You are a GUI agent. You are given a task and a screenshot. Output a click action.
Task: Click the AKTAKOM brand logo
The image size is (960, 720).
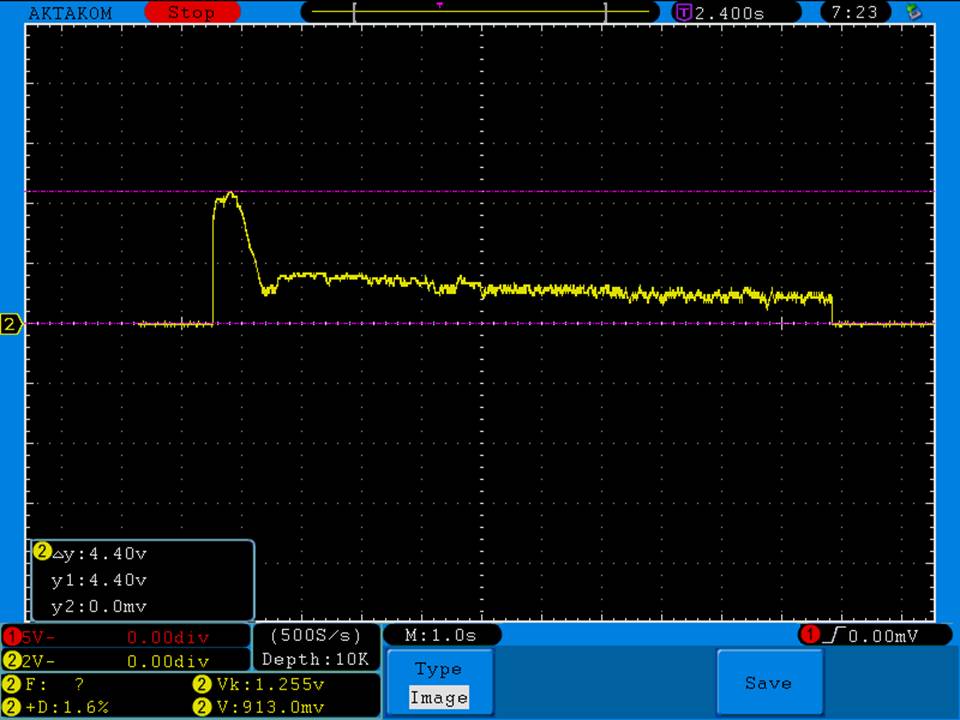coord(70,13)
